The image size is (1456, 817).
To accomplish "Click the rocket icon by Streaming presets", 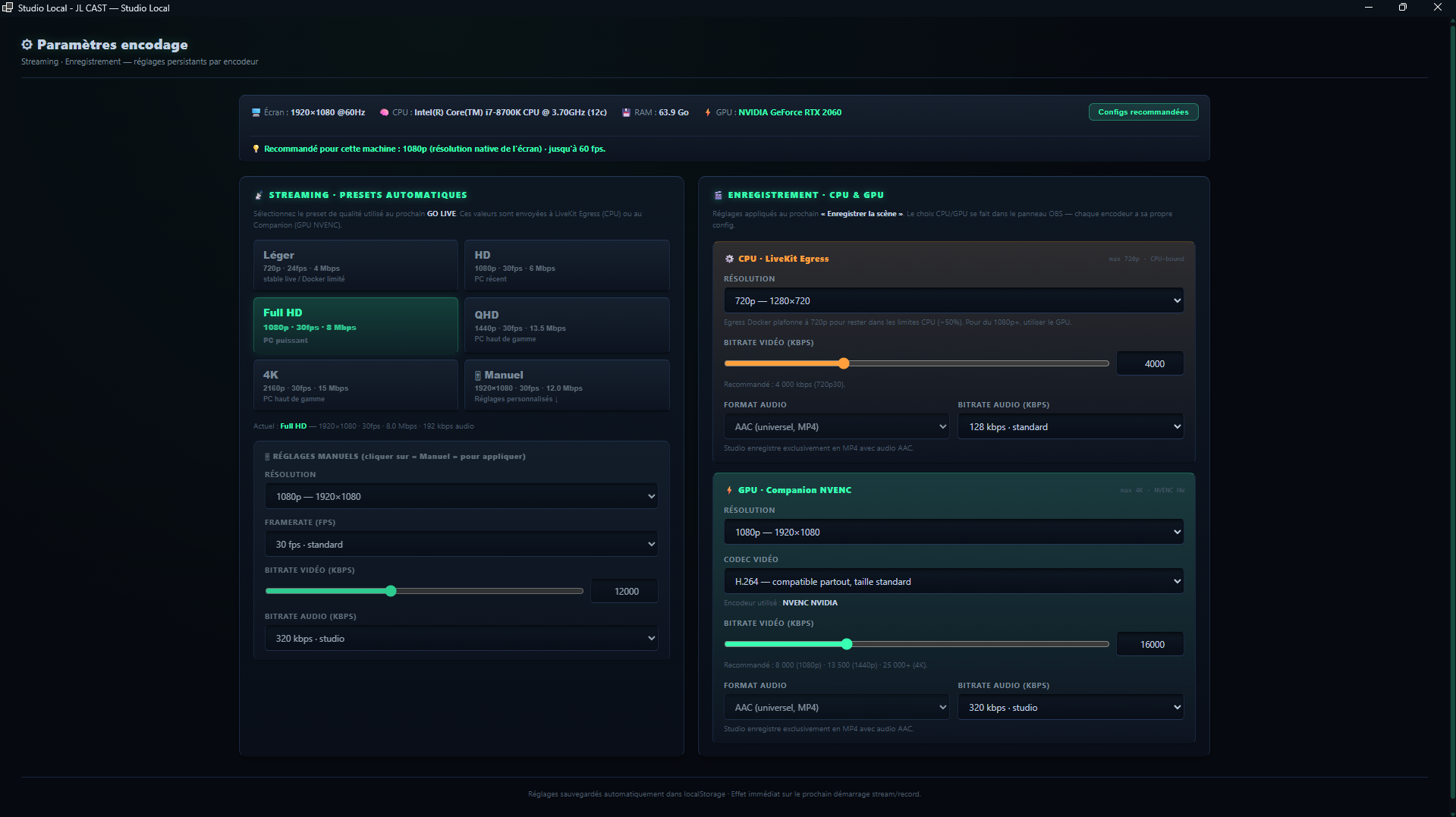I will (x=259, y=196).
